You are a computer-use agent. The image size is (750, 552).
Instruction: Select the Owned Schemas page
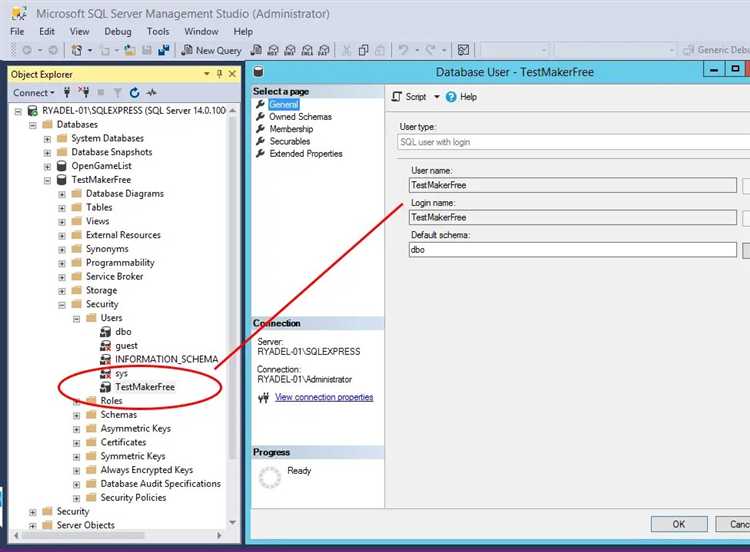300,117
